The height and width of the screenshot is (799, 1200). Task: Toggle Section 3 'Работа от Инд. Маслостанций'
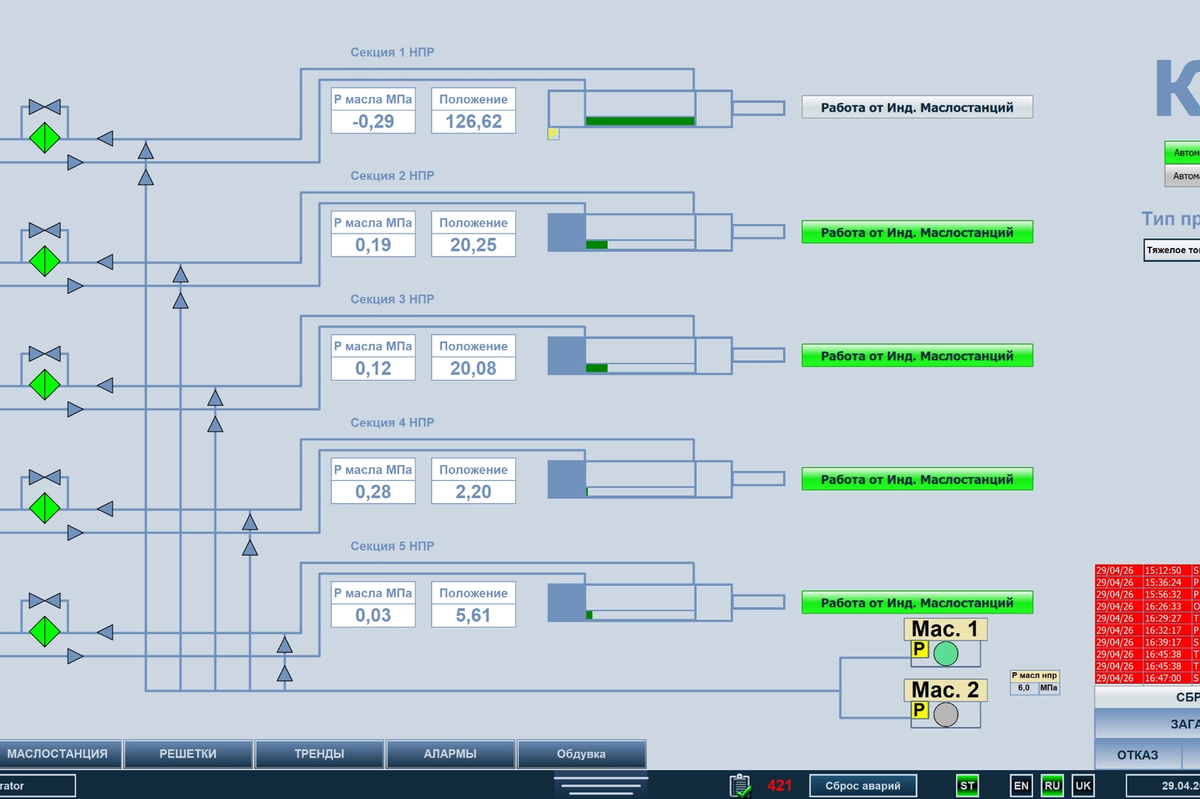pos(917,356)
